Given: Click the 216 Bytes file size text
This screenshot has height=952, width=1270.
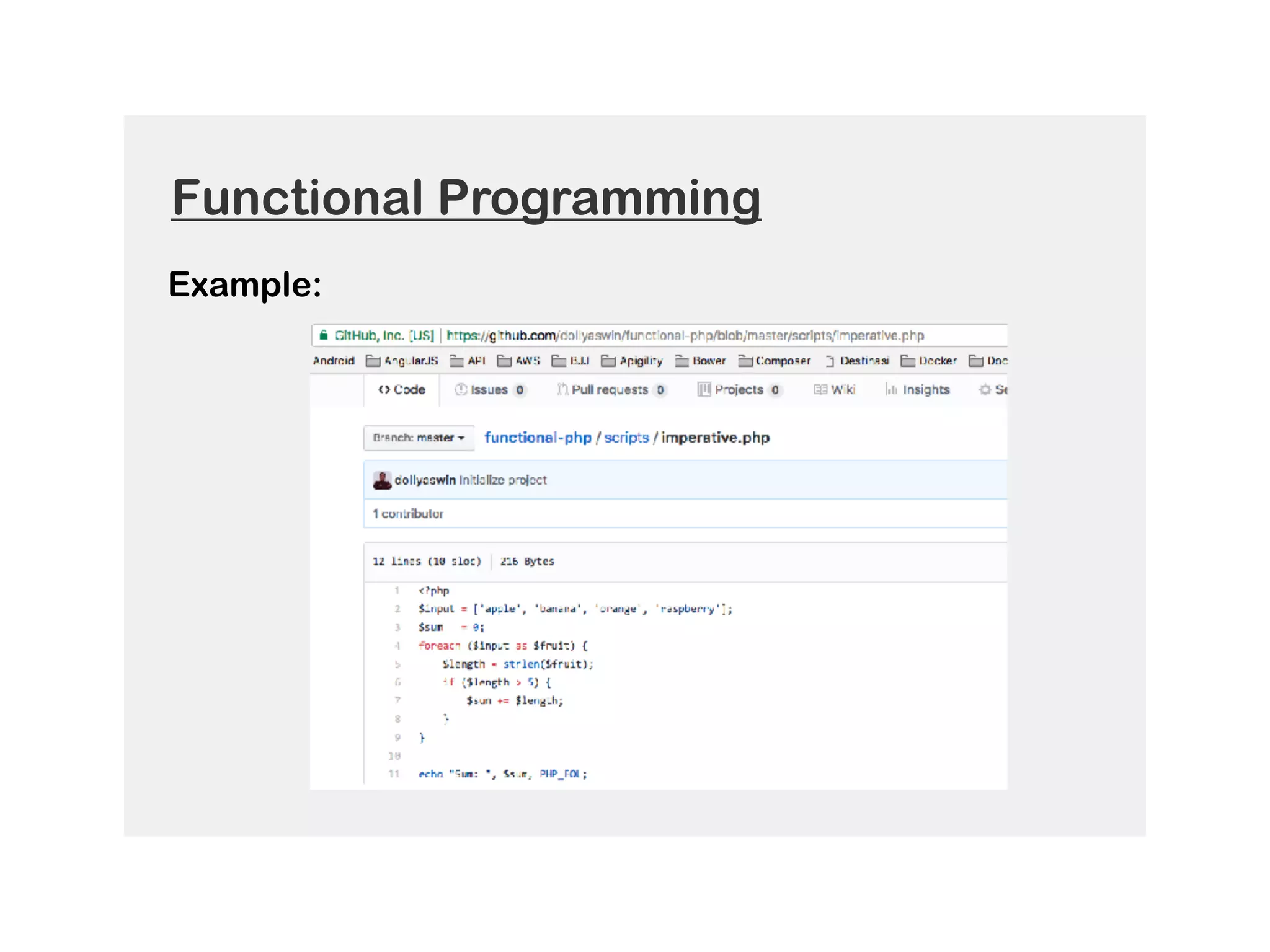Looking at the screenshot, I should [527, 562].
